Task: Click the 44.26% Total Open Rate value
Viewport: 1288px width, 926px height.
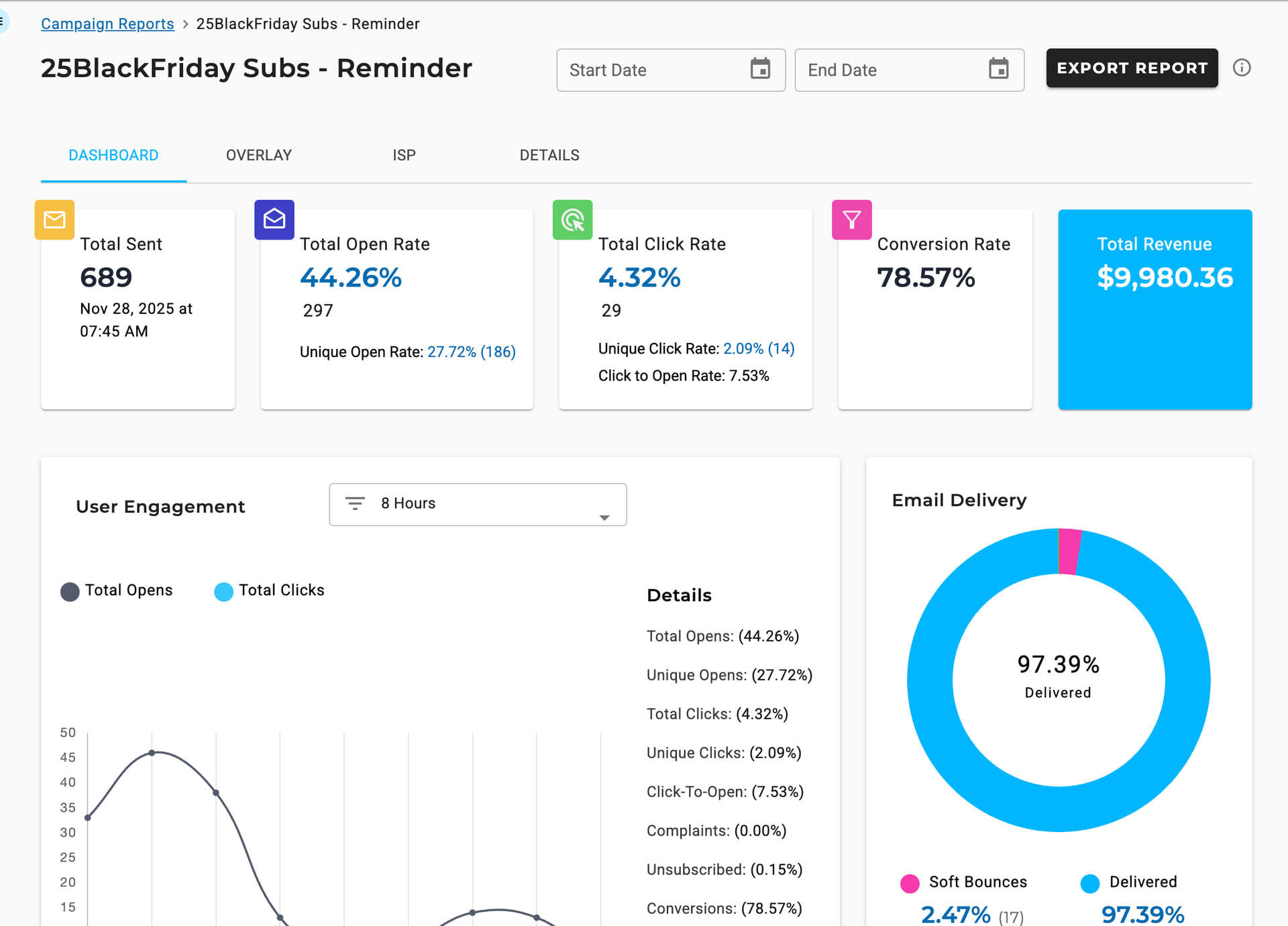Action: [351, 277]
